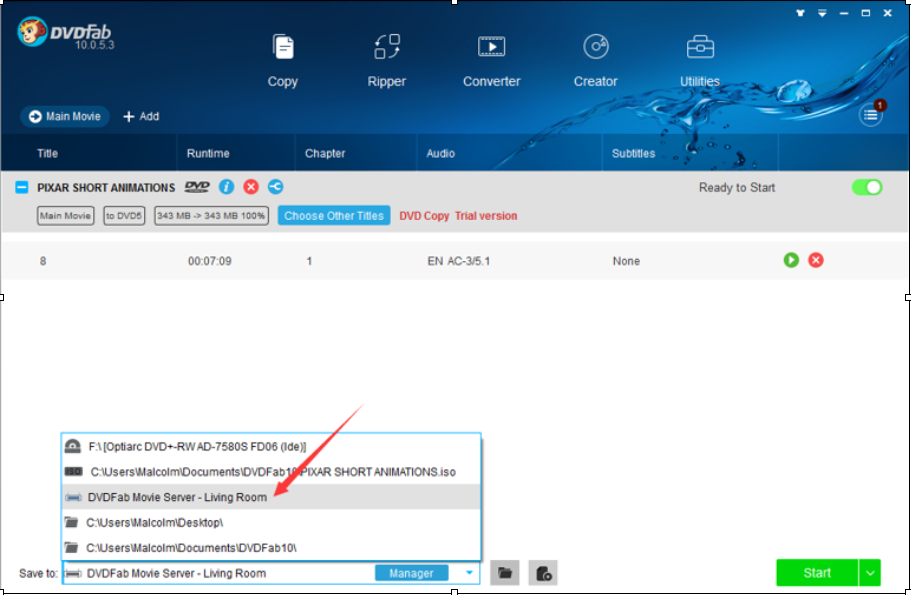Remove the PIXAR SHORT ANIMATIONS source

click(251, 187)
